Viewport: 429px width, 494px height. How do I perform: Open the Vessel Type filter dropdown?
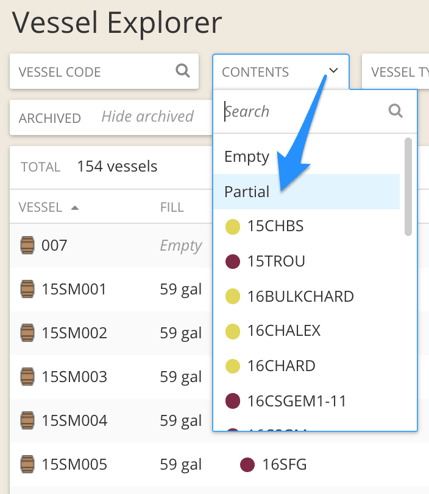pyautogui.click(x=395, y=72)
